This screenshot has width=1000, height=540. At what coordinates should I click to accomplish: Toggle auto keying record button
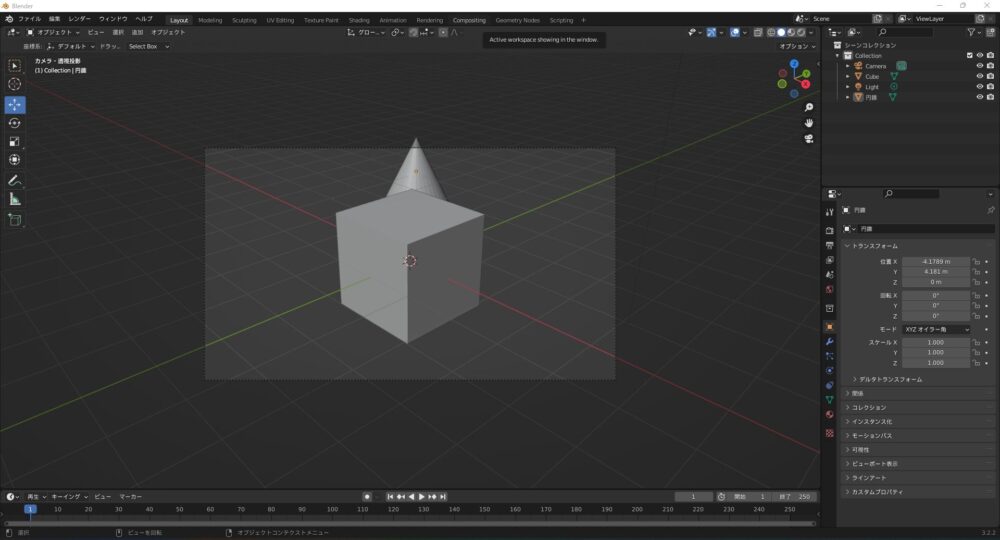click(367, 497)
